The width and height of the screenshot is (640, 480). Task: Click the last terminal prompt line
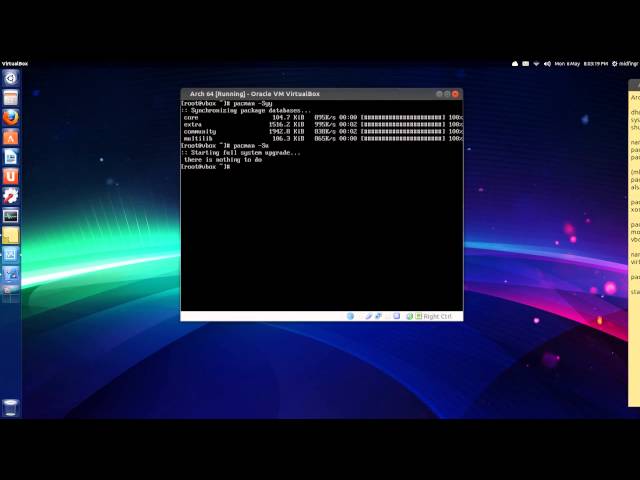(x=205, y=167)
